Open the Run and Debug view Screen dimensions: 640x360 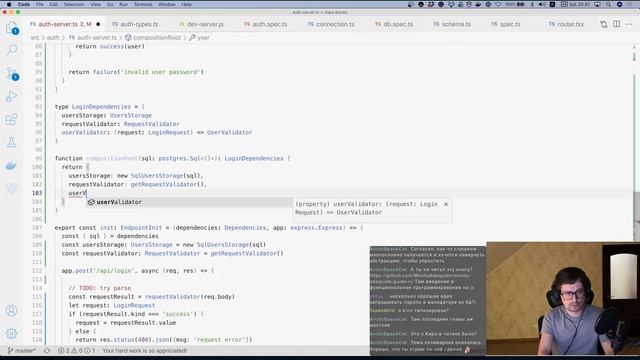click(11, 96)
